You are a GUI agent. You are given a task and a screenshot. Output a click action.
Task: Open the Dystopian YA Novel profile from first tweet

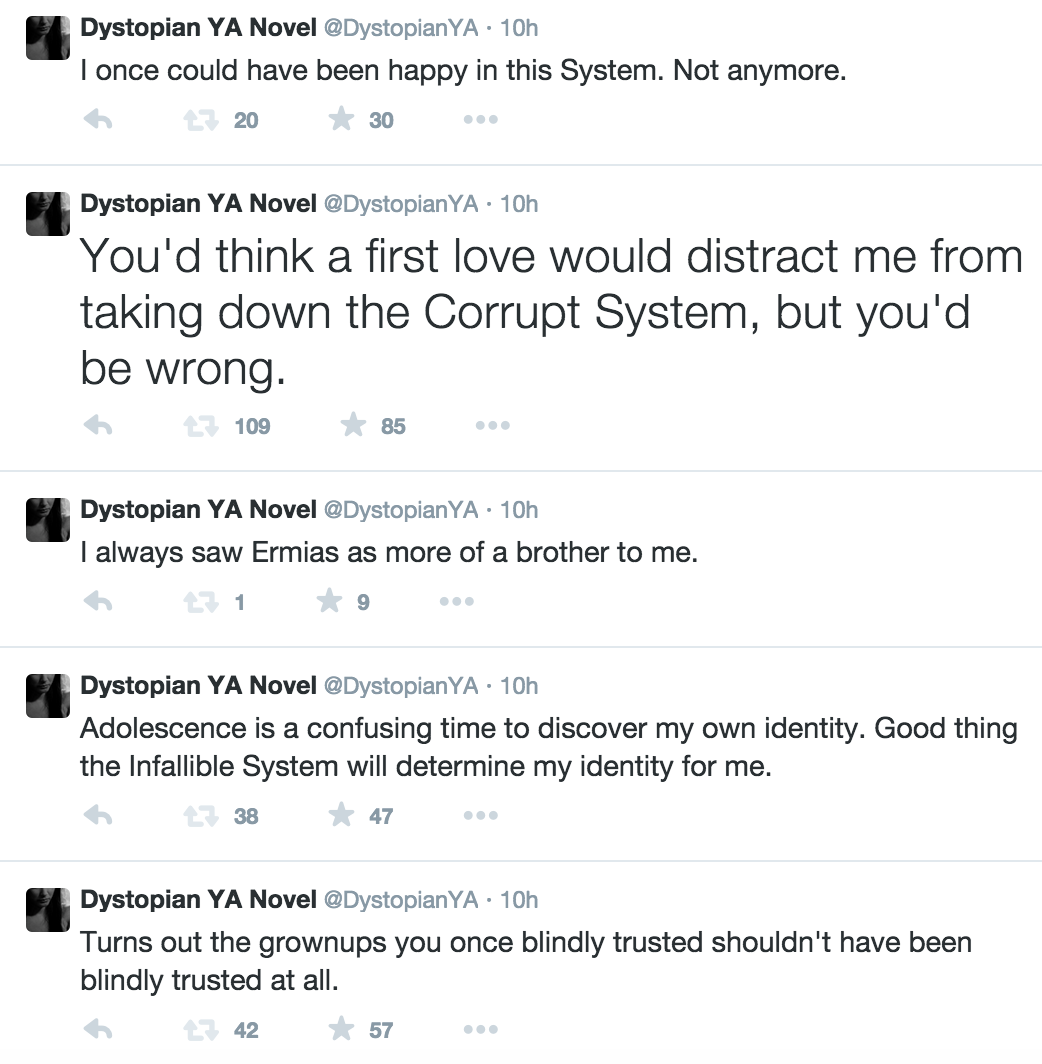pos(198,29)
